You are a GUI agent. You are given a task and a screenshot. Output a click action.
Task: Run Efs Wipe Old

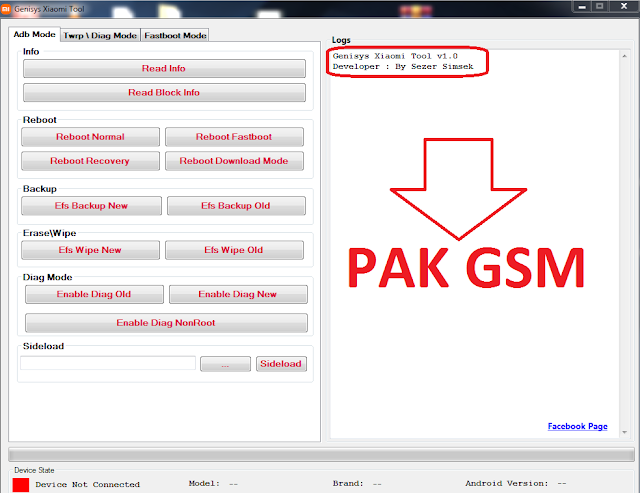(234, 250)
